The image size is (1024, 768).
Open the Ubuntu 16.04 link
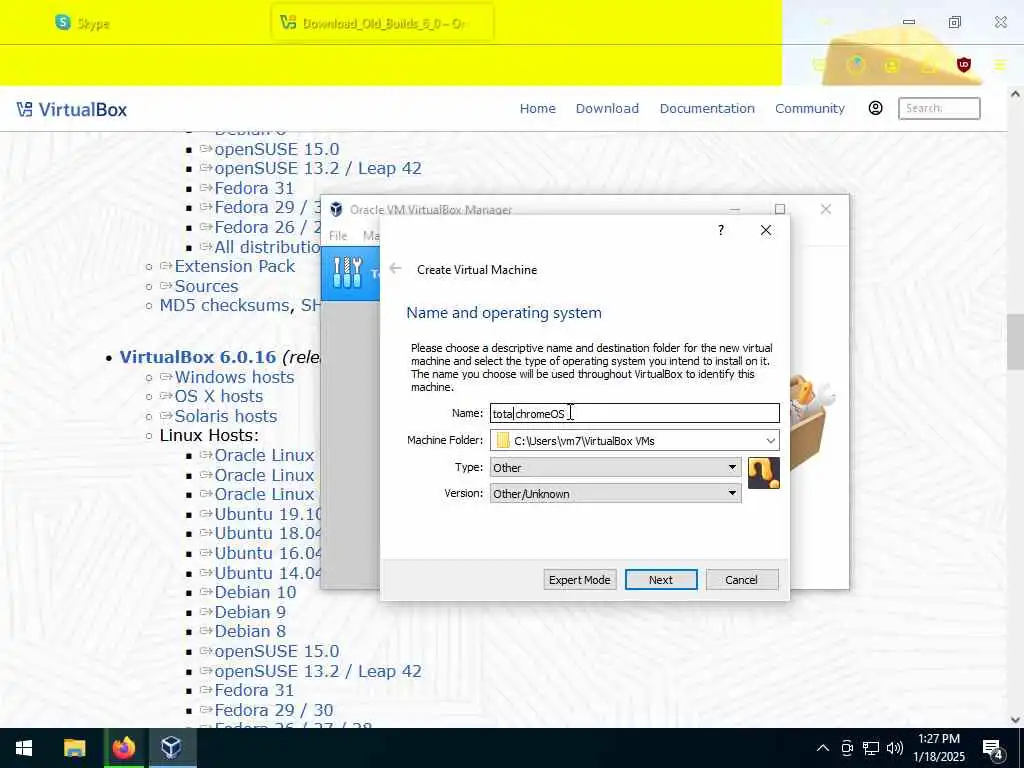click(x=268, y=553)
